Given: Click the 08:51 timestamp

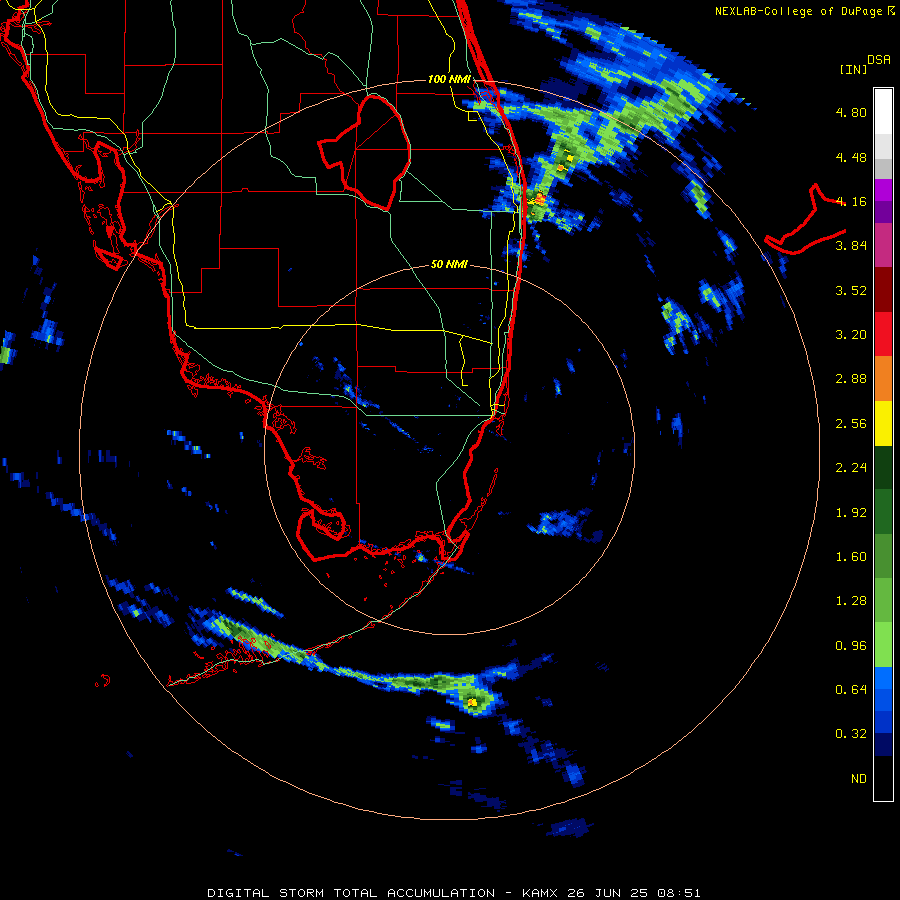Looking at the screenshot, I should pos(677,893).
